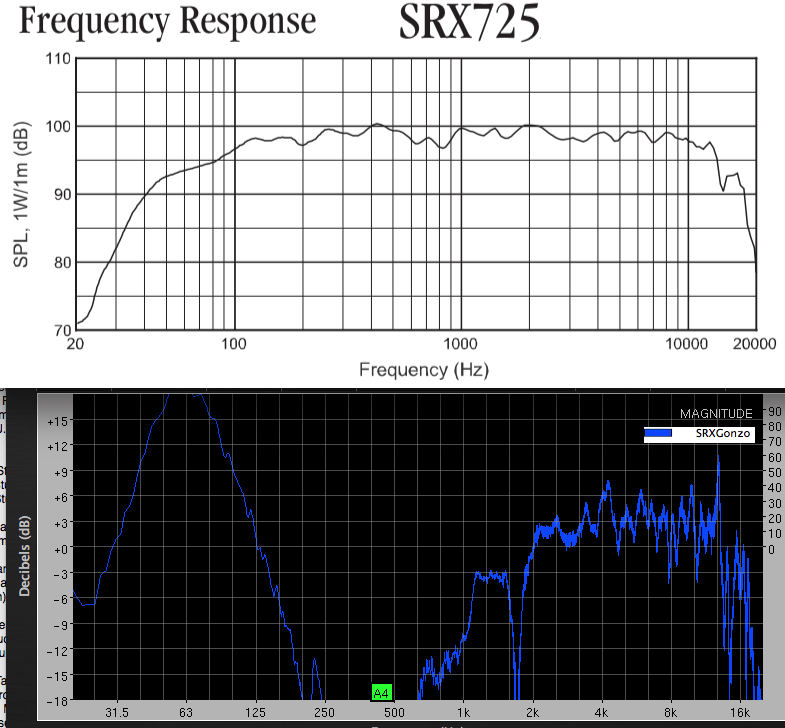785x728 pixels.
Task: Click the 30 right-axis scale label
Action: [774, 503]
